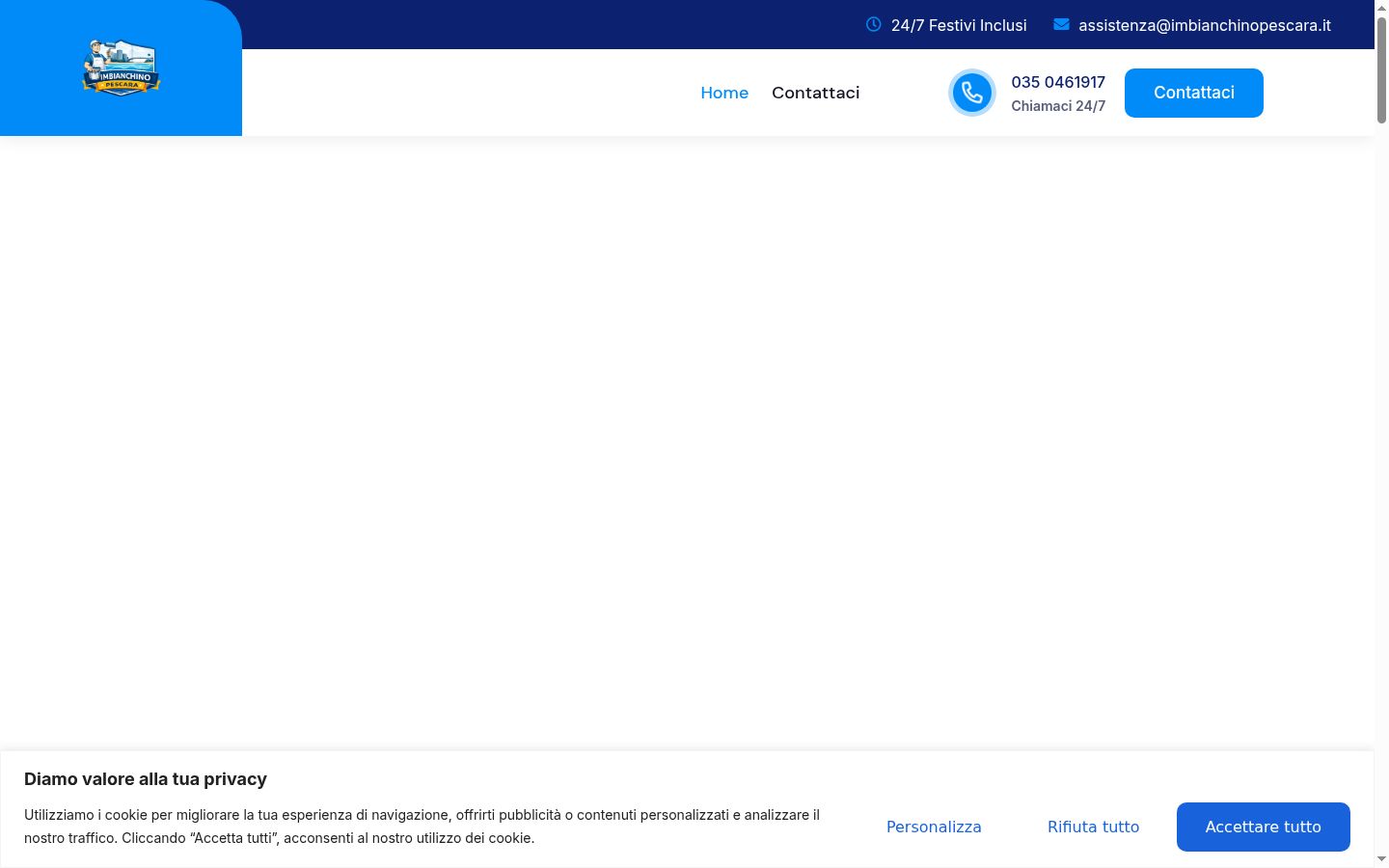Screen dimensions: 1389x868
Task: Click the 24/7 Festivi Inclusi text
Action: (x=959, y=25)
